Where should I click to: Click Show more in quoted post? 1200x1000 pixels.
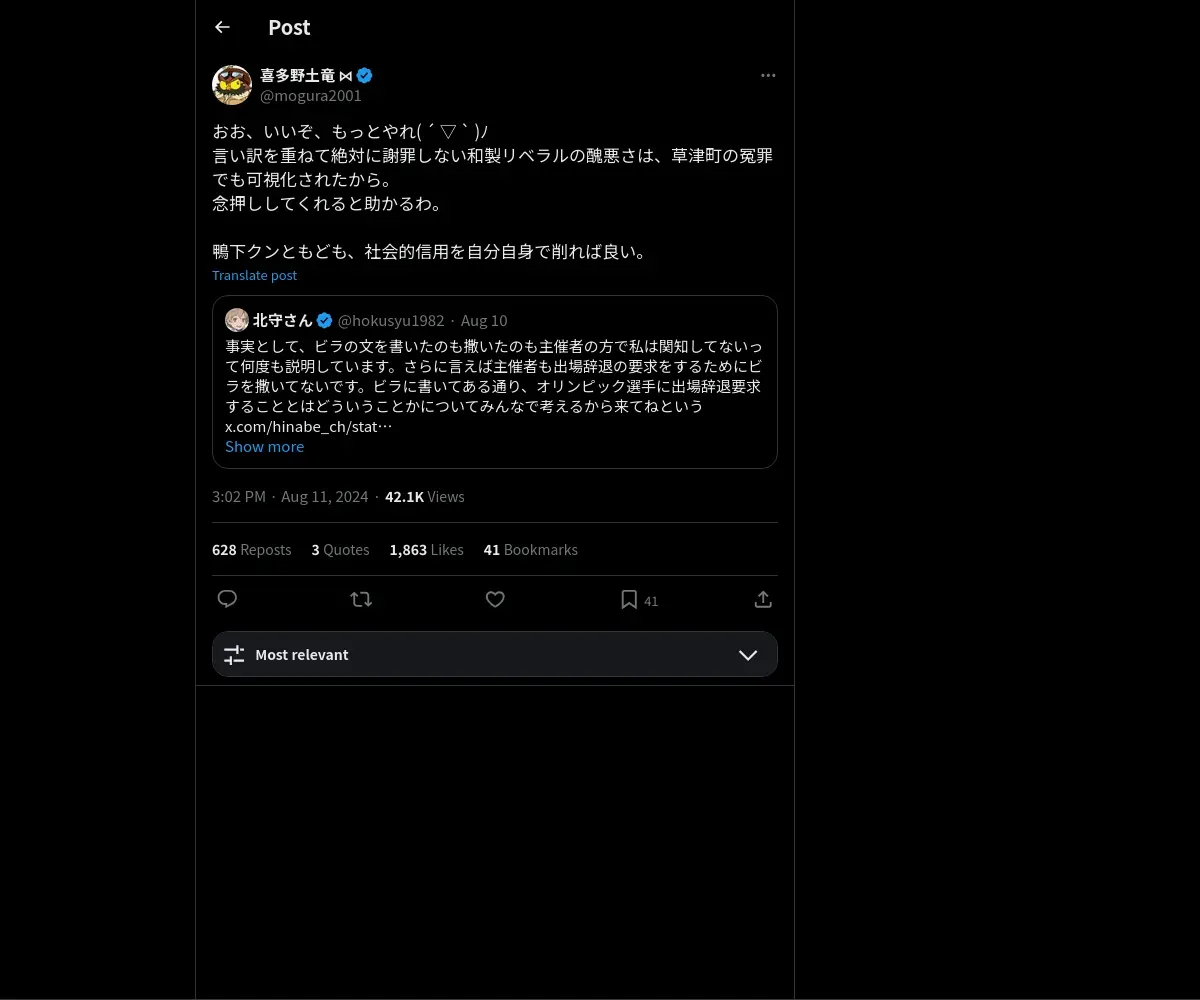pos(264,446)
